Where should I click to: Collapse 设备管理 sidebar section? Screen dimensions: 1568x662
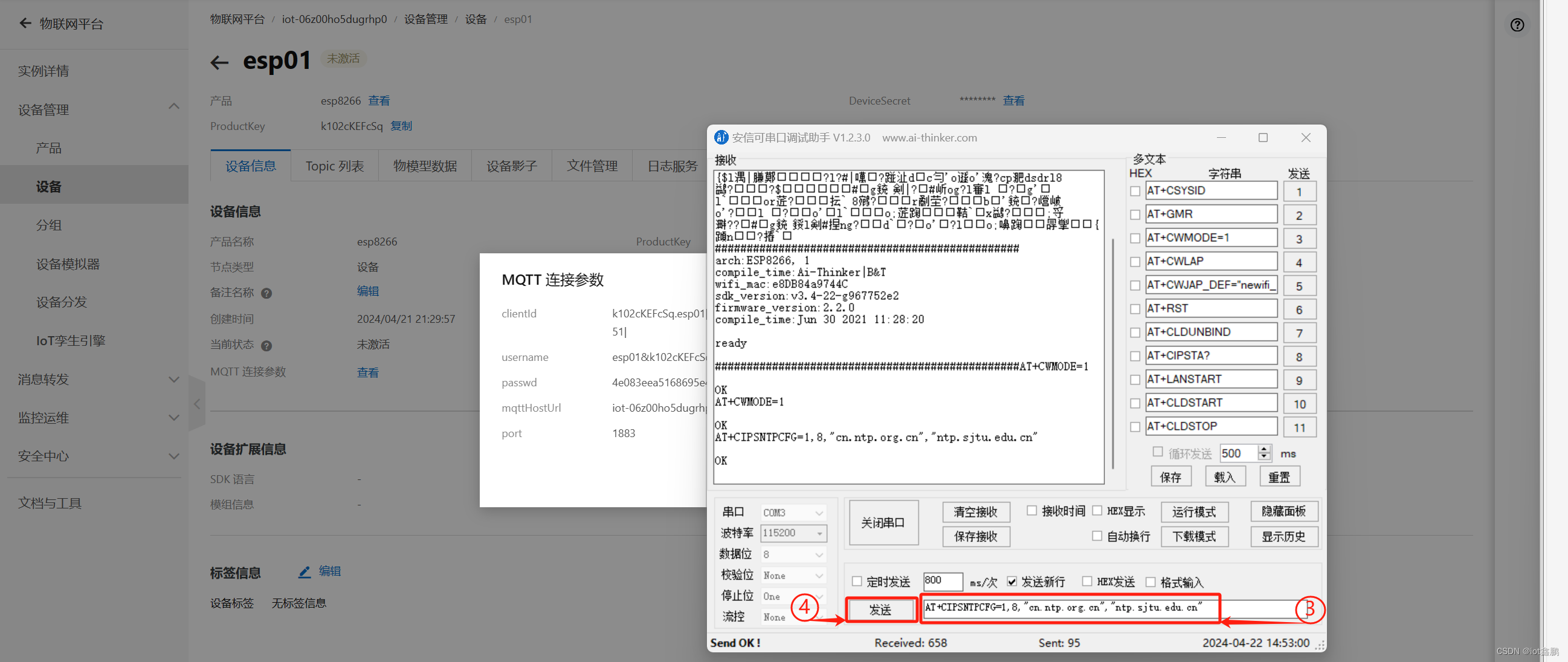173,106
